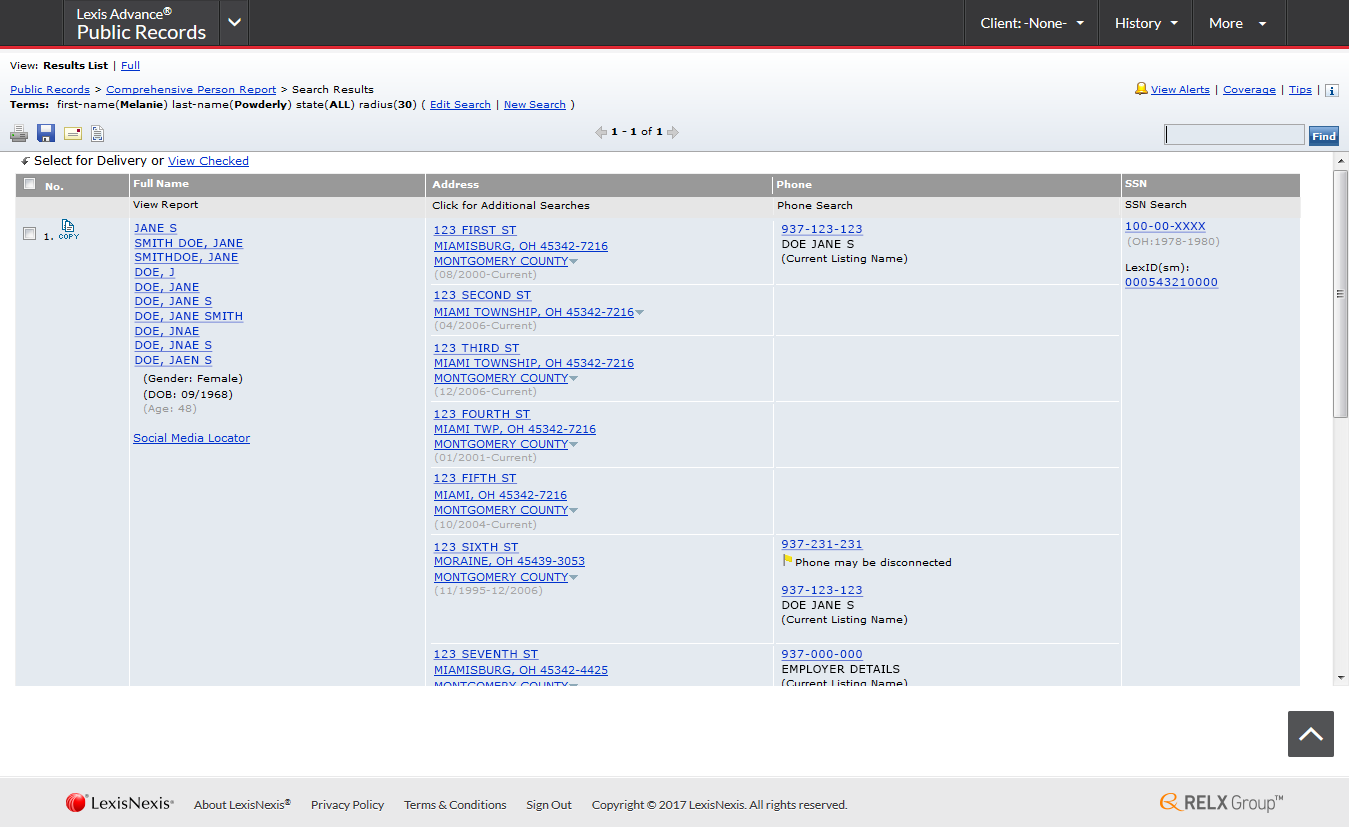Screen dimensions: 1349x827
Task: Tick the checkbox for result row 1
Action: click(x=29, y=234)
